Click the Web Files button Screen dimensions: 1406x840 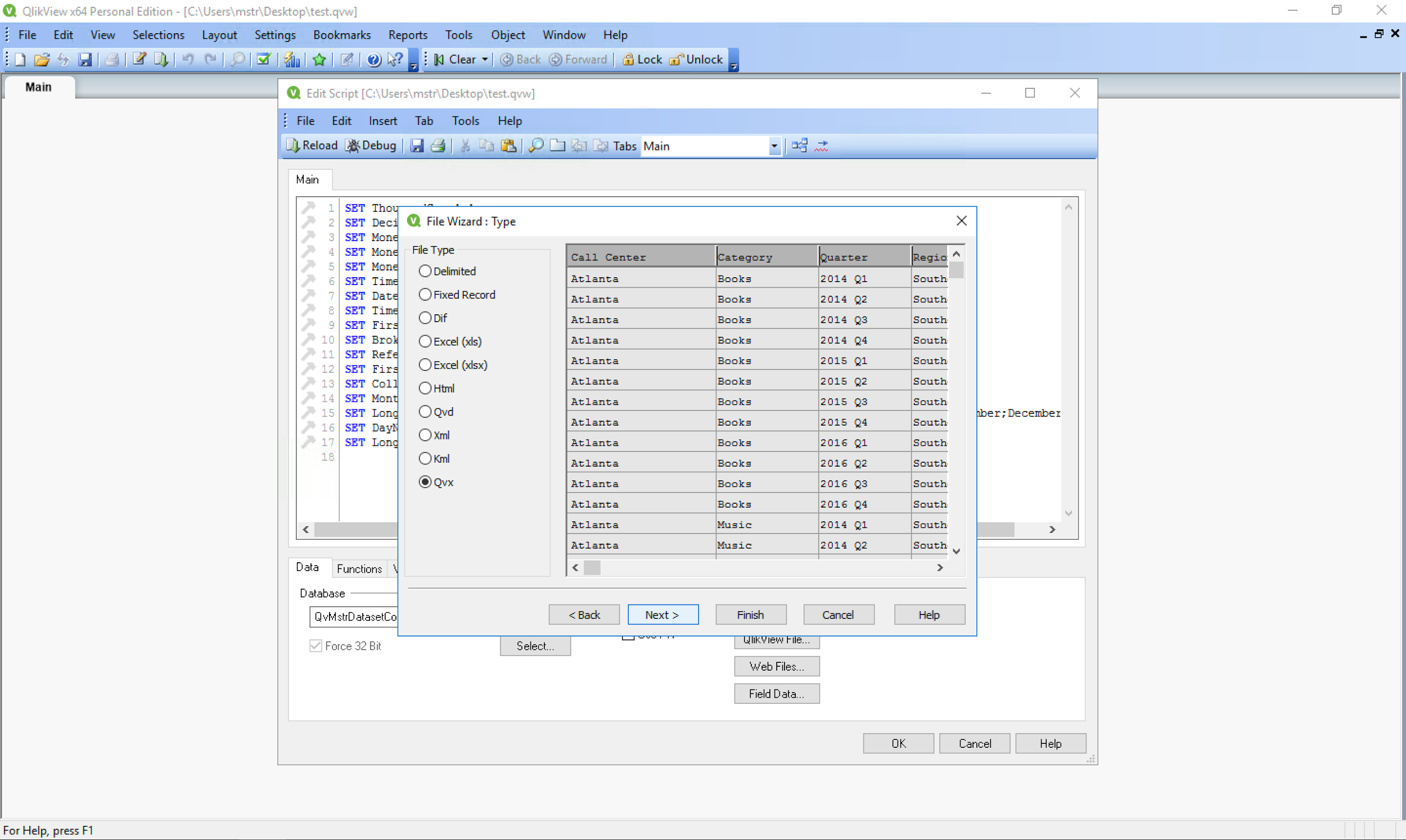(x=776, y=666)
